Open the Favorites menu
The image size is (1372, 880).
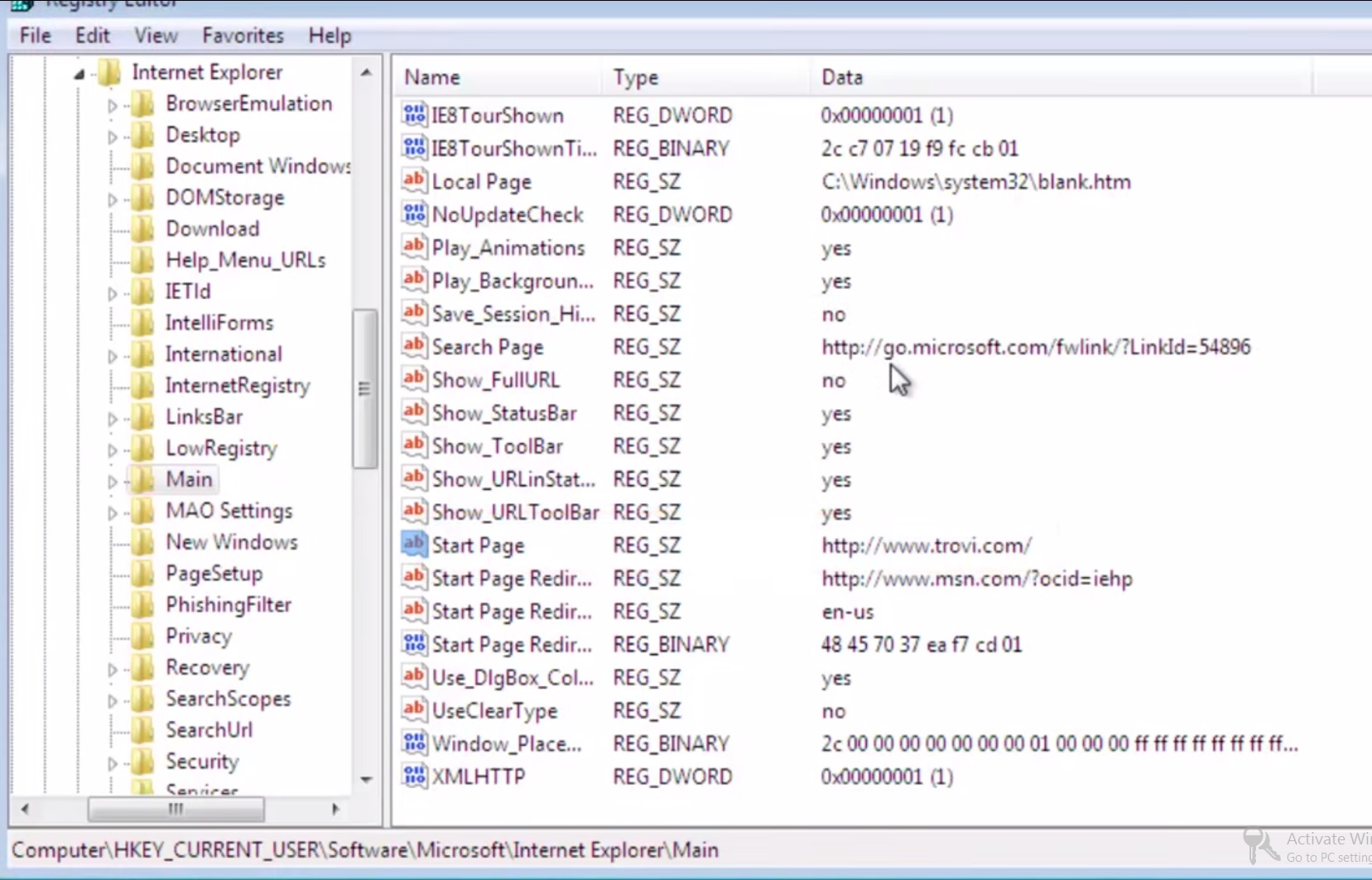243,36
